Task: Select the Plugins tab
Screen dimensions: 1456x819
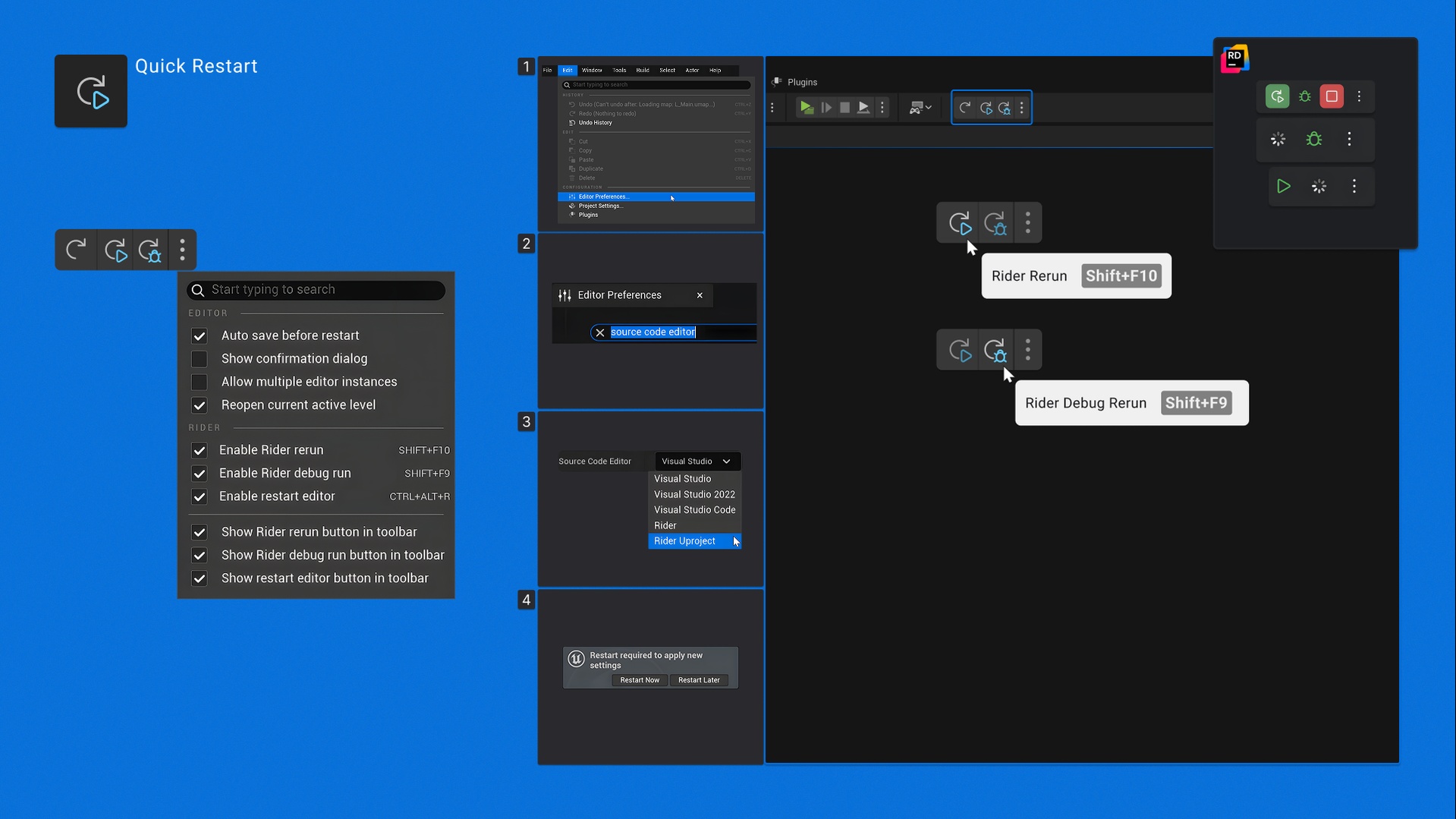Action: 795,82
